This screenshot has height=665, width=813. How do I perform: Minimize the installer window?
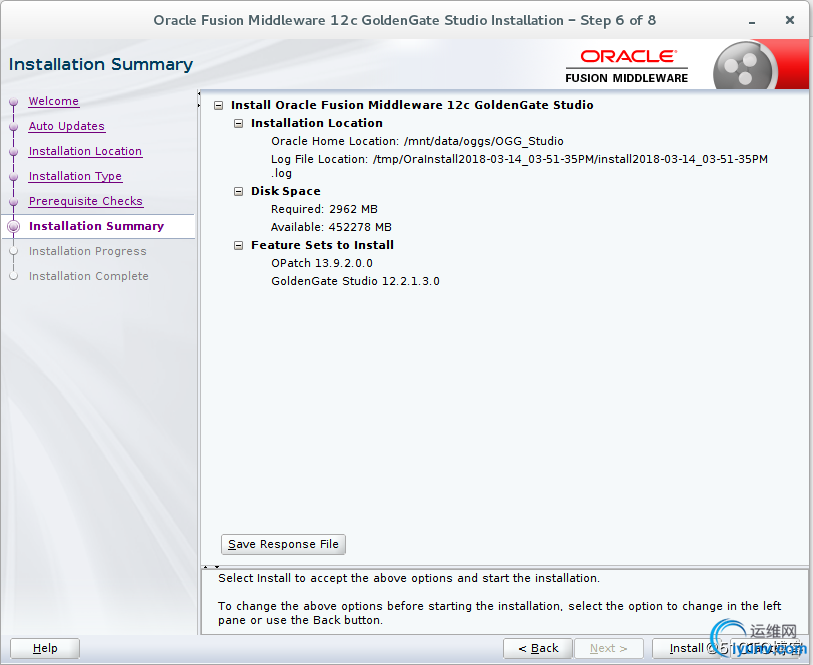[x=752, y=21]
